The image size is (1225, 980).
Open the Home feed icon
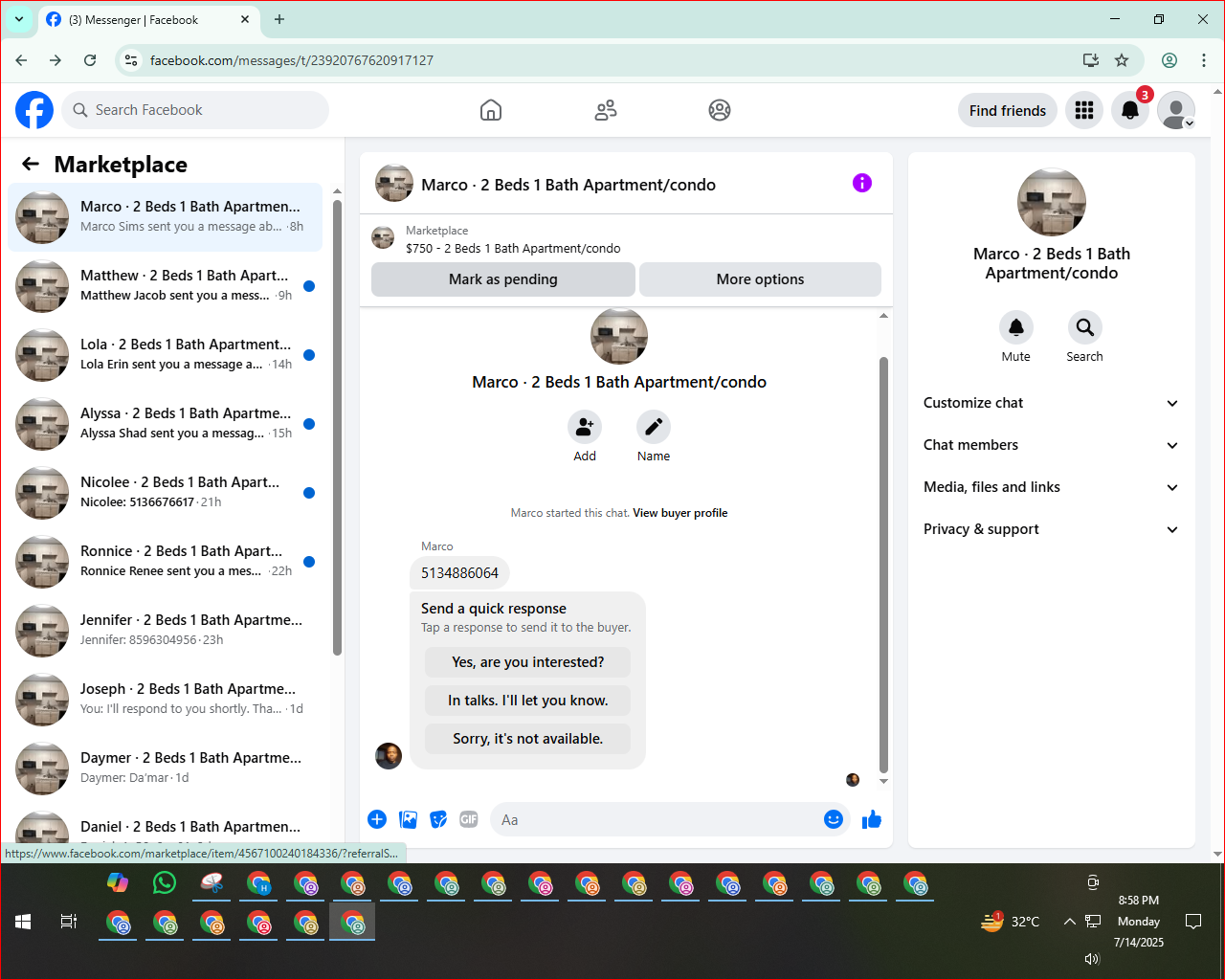click(491, 110)
